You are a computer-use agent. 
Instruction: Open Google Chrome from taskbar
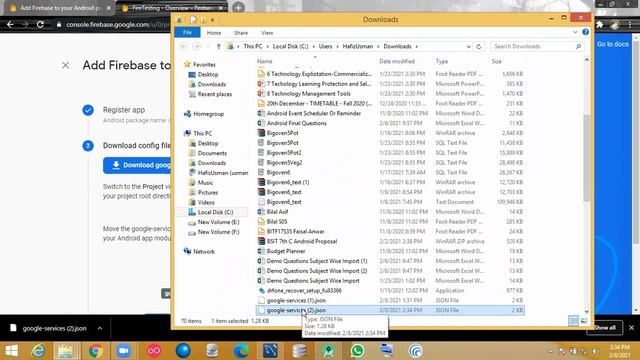click(96, 351)
